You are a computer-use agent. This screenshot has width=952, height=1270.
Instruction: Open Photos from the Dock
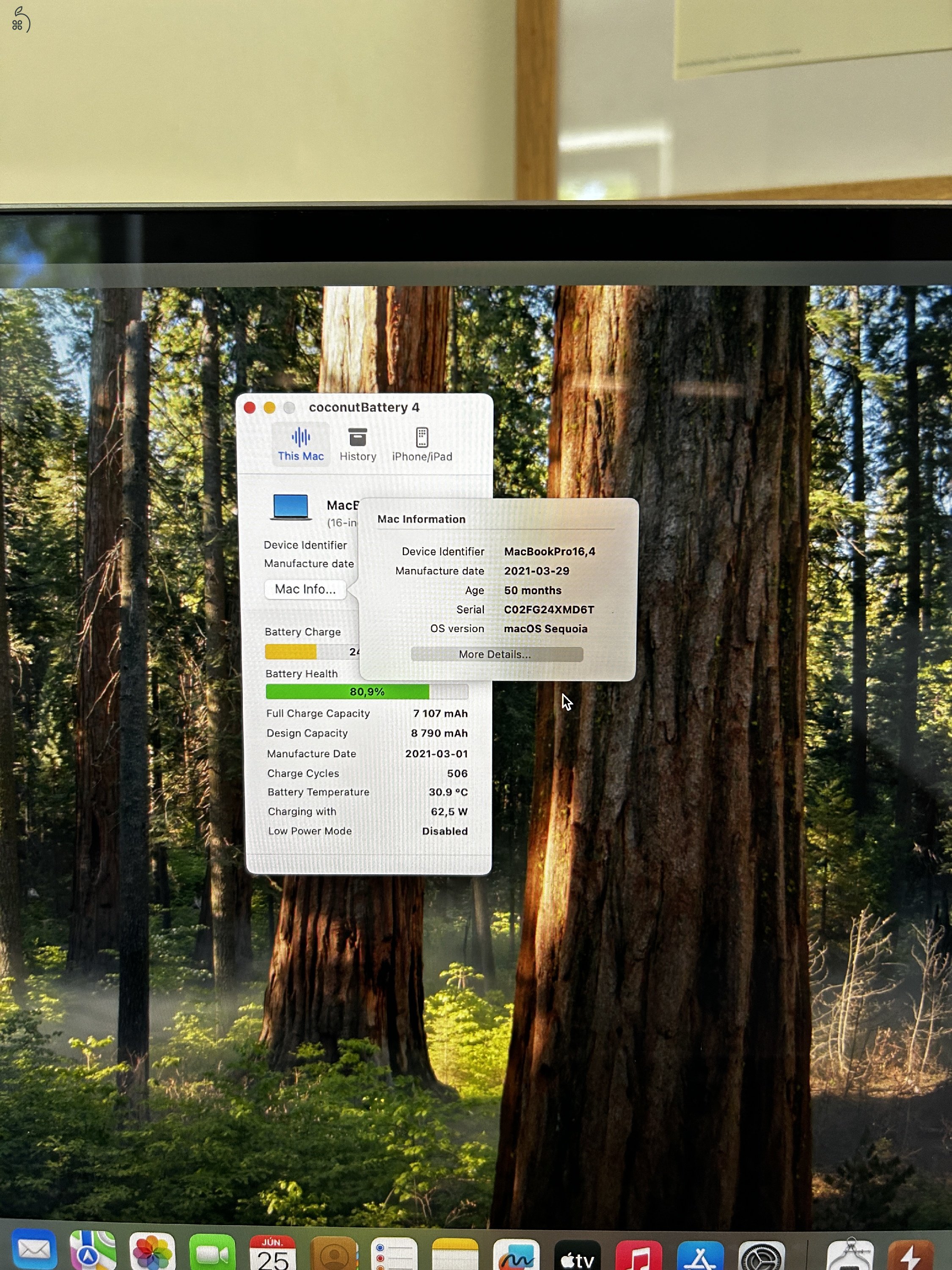(152, 1252)
